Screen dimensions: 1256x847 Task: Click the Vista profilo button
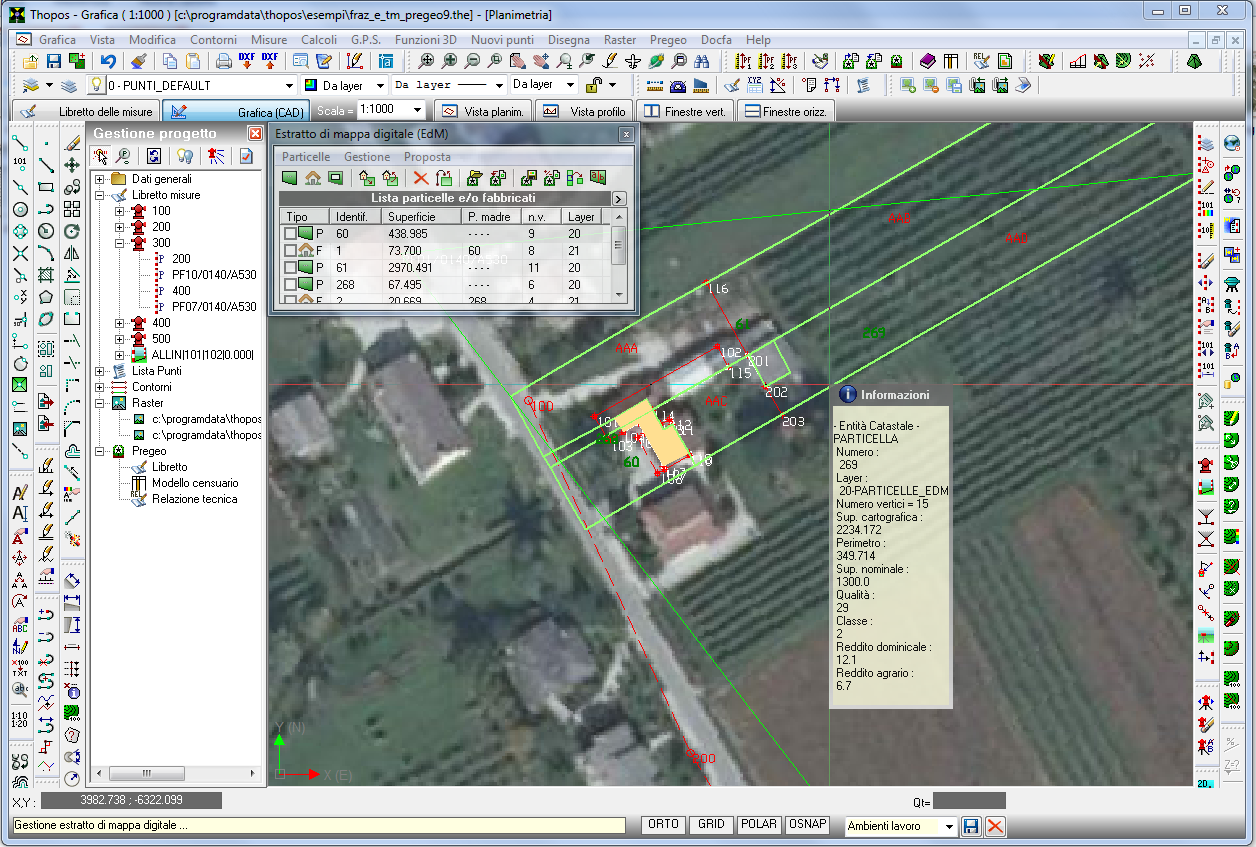(584, 111)
